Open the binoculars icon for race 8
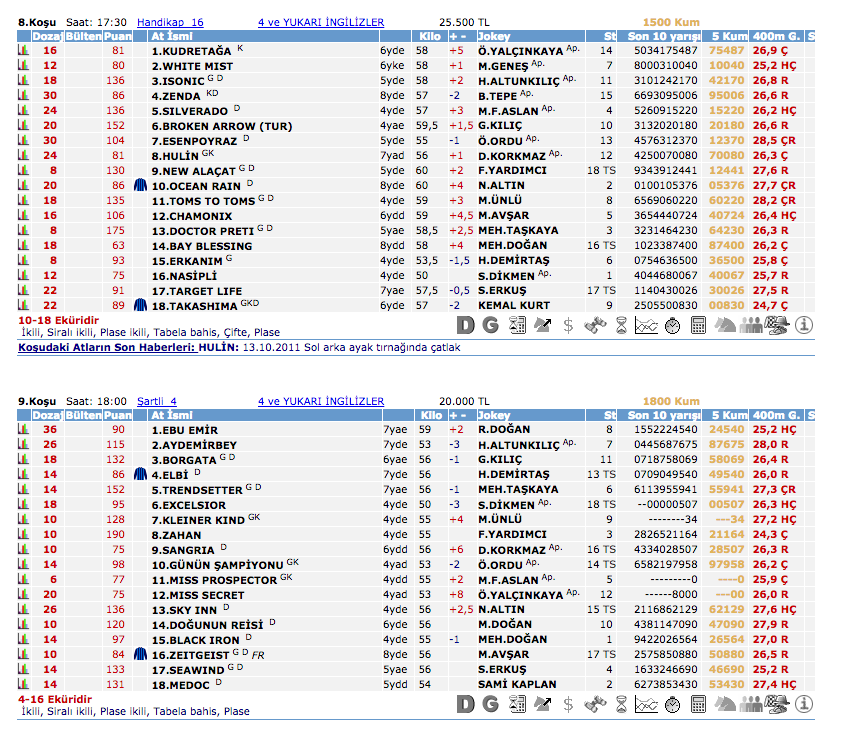The image size is (842, 736). pyautogui.click(x=595, y=324)
